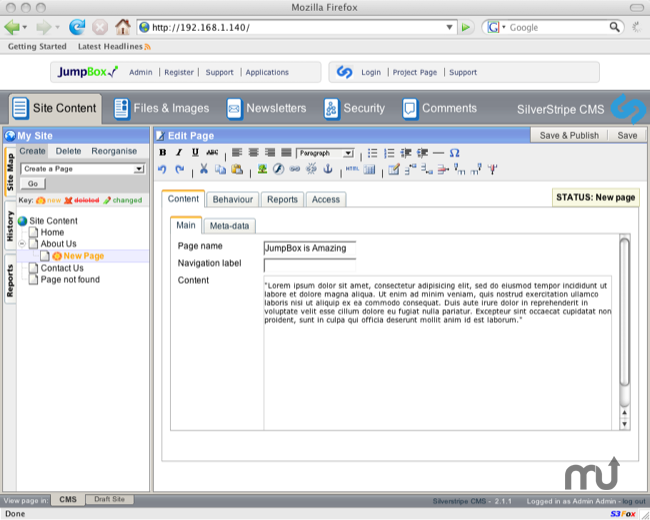Image resolution: width=650 pixels, height=520 pixels.
Task: Remove link with unlink icon
Action: point(311,169)
